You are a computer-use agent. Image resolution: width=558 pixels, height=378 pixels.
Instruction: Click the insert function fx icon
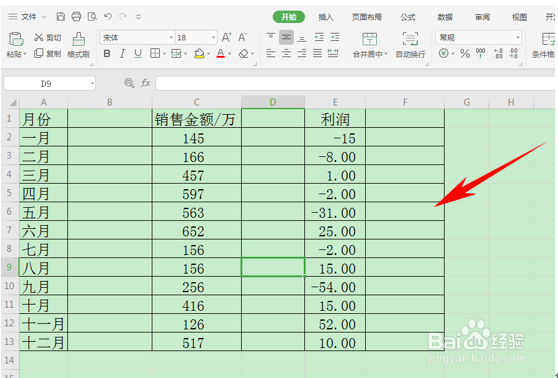click(x=146, y=83)
